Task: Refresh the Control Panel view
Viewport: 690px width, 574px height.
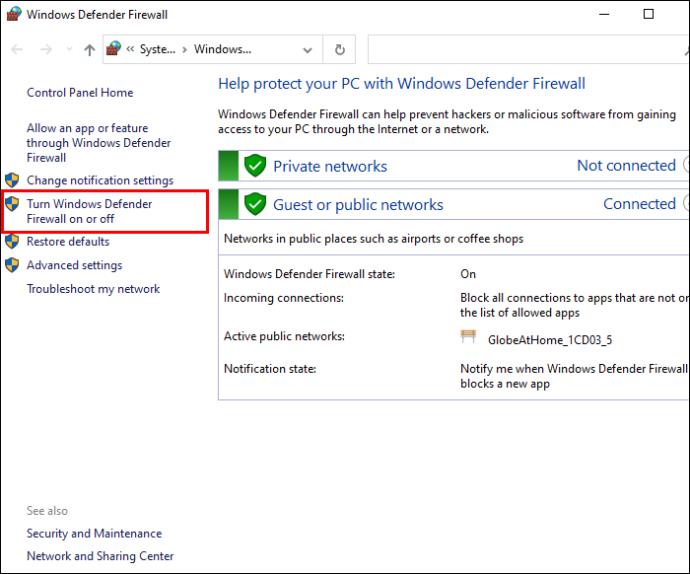Action: (339, 49)
